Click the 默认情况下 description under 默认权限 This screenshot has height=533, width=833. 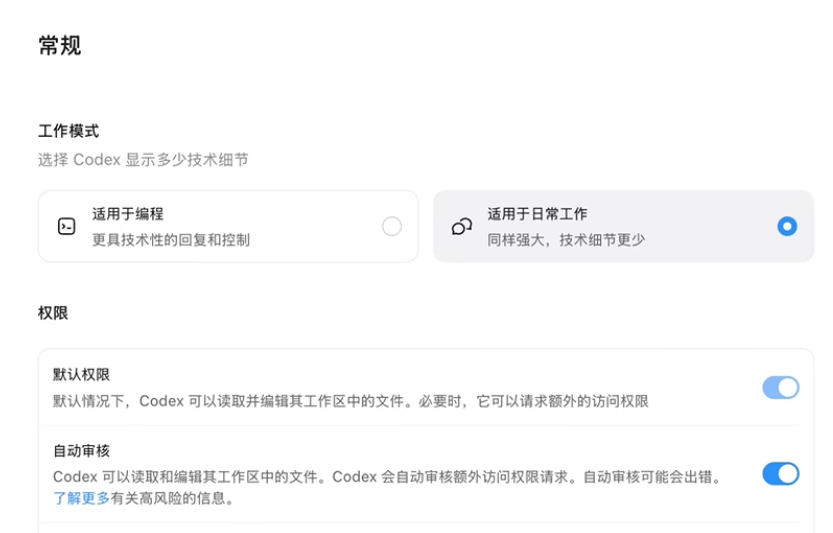(x=351, y=401)
